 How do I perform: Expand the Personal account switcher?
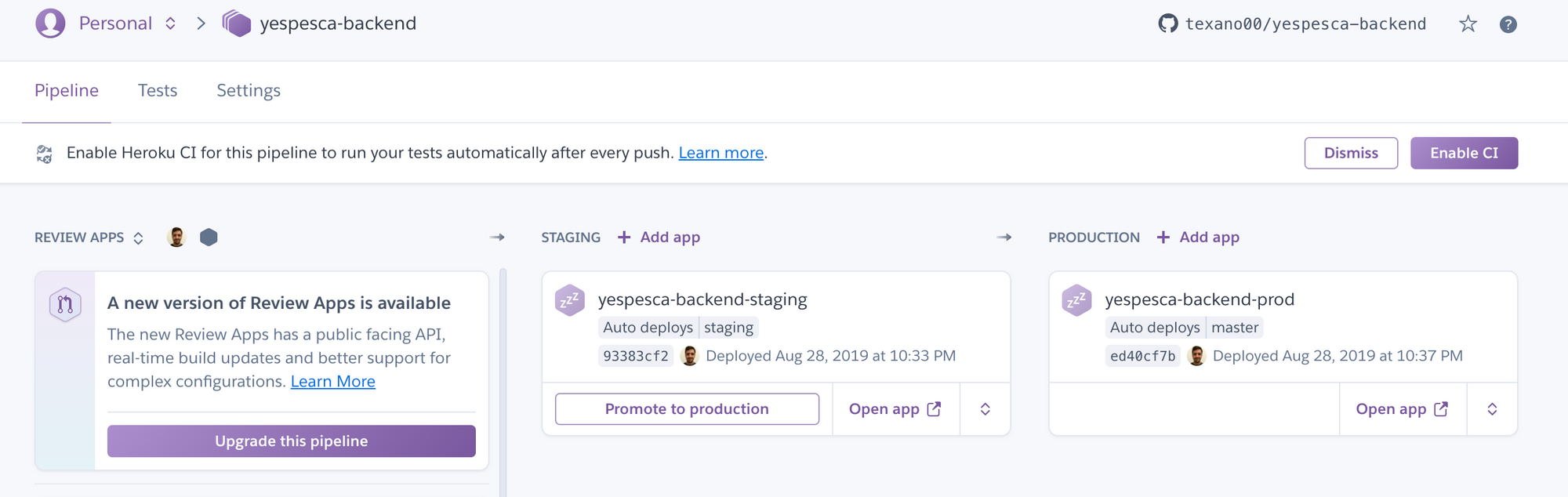170,24
